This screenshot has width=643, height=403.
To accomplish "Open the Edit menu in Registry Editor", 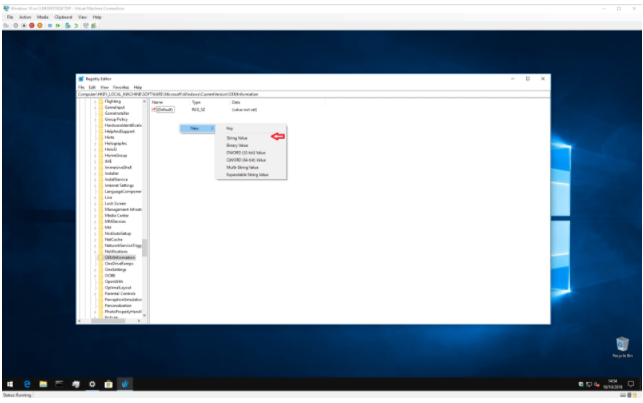I will [92, 87].
